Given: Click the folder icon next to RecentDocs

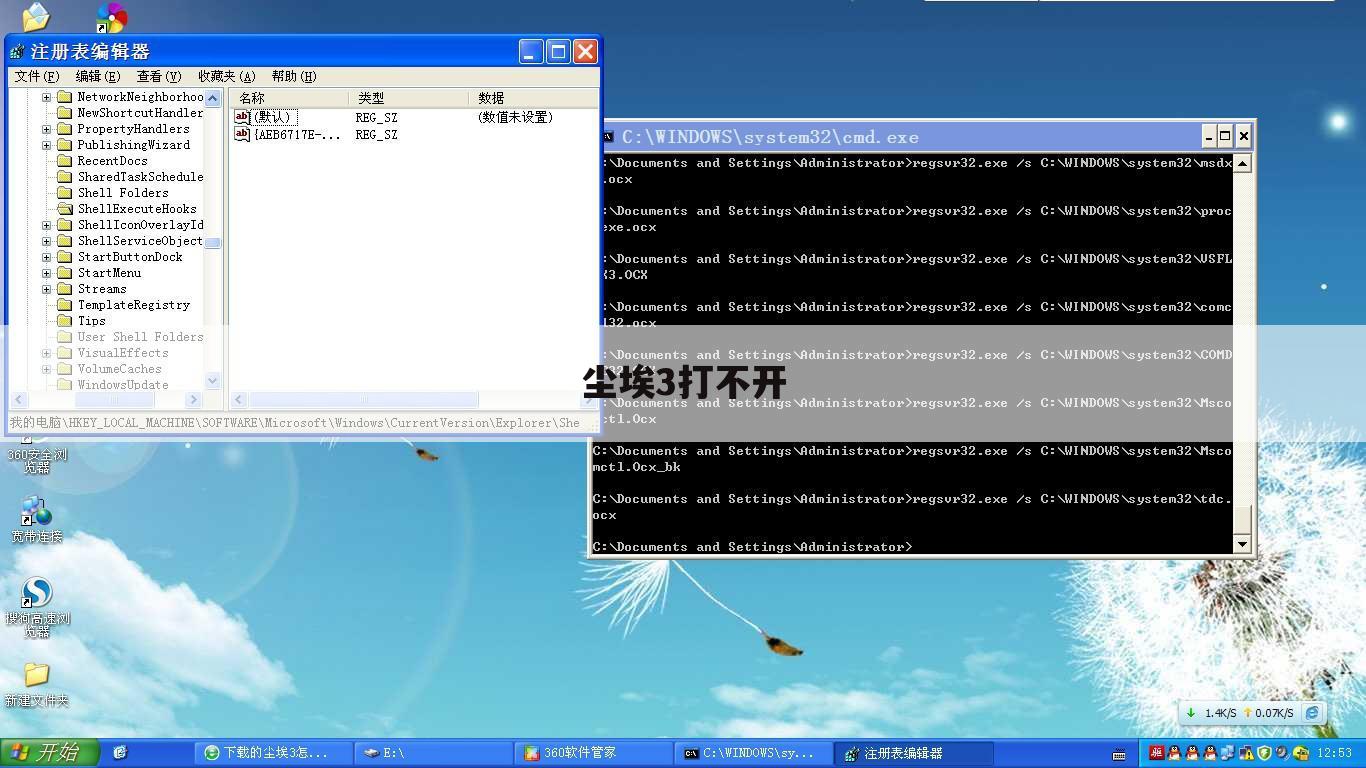Looking at the screenshot, I should pyautogui.click(x=65, y=161).
